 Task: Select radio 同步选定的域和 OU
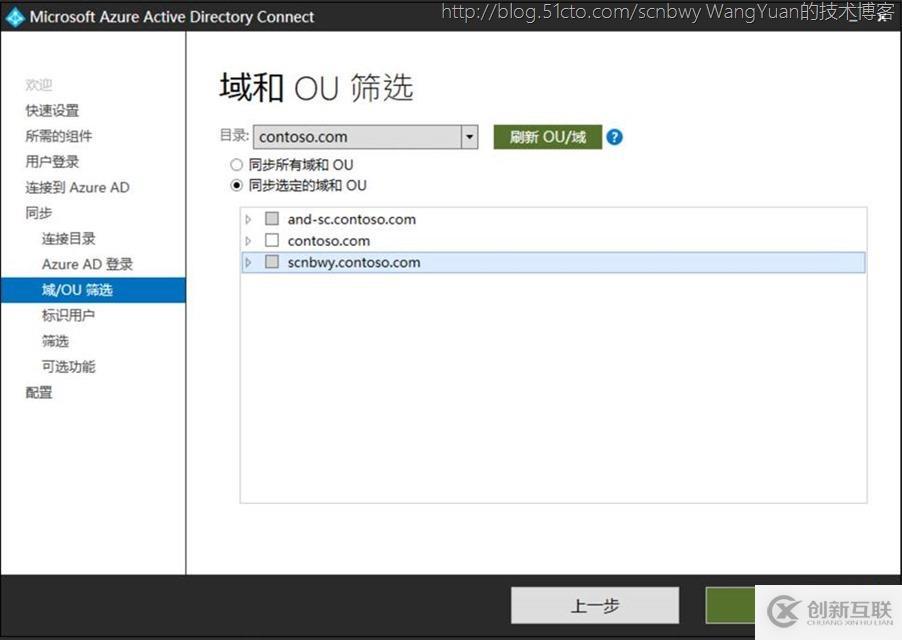(236, 186)
